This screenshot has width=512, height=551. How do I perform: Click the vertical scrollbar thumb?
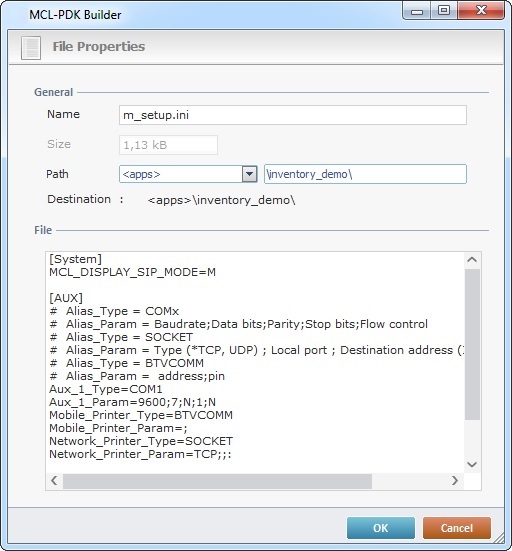coord(472,344)
